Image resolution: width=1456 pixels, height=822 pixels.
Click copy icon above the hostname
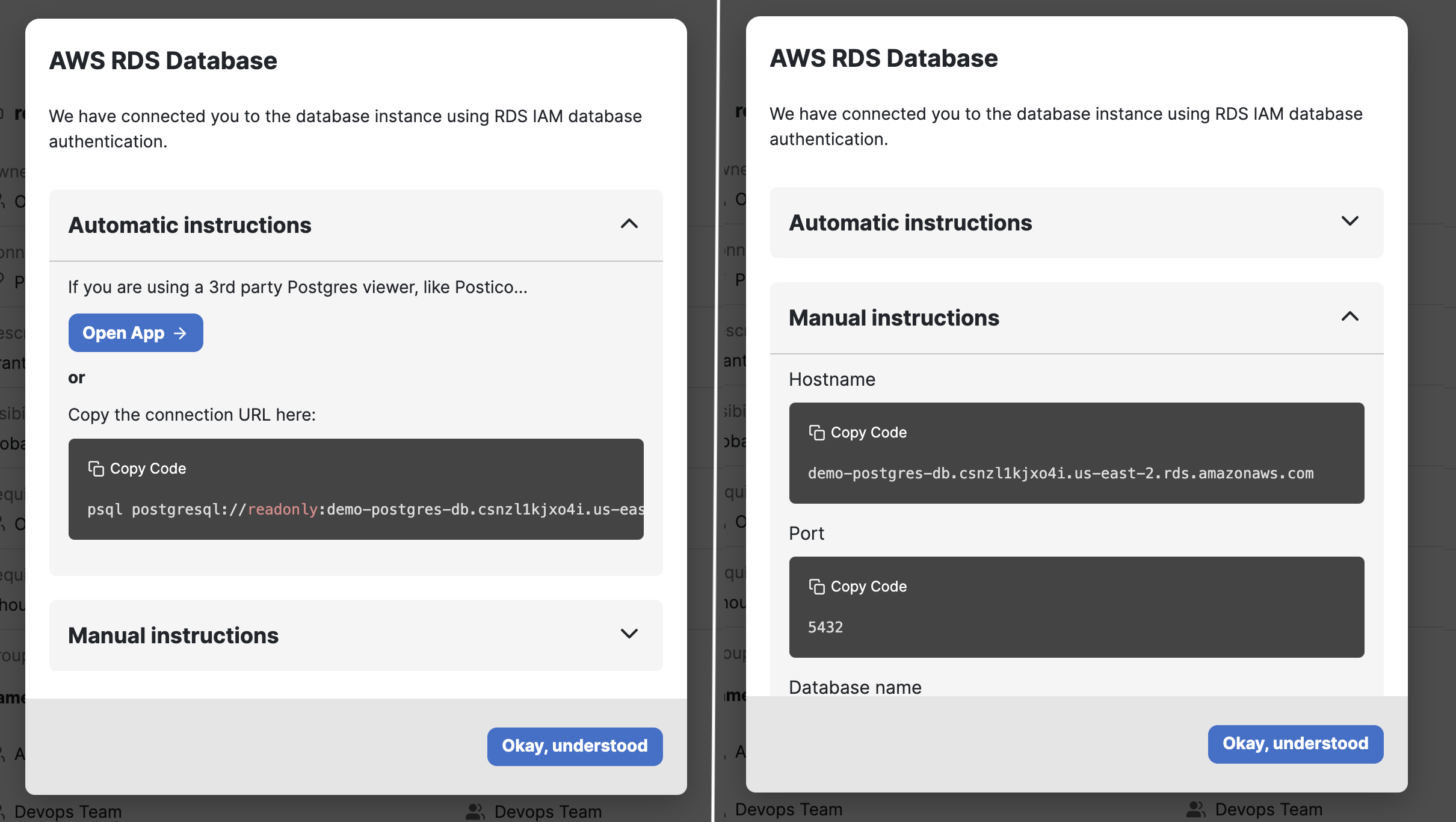[816, 432]
